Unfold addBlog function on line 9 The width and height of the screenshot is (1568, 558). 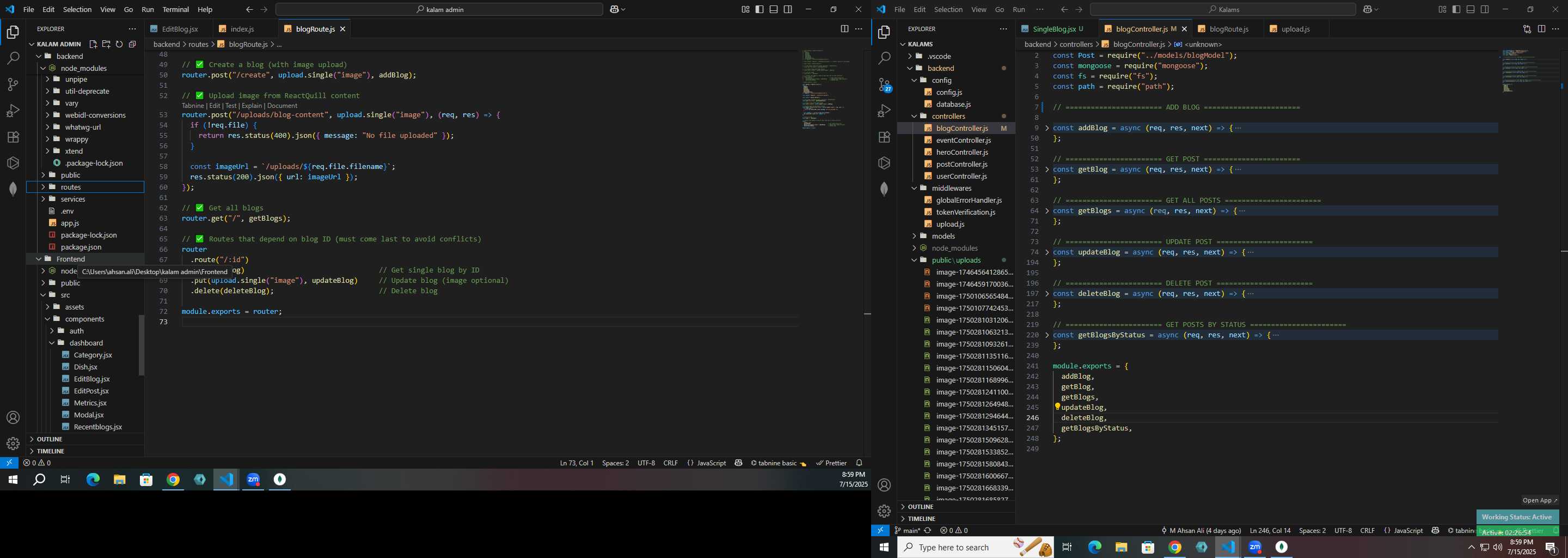coord(1047,128)
